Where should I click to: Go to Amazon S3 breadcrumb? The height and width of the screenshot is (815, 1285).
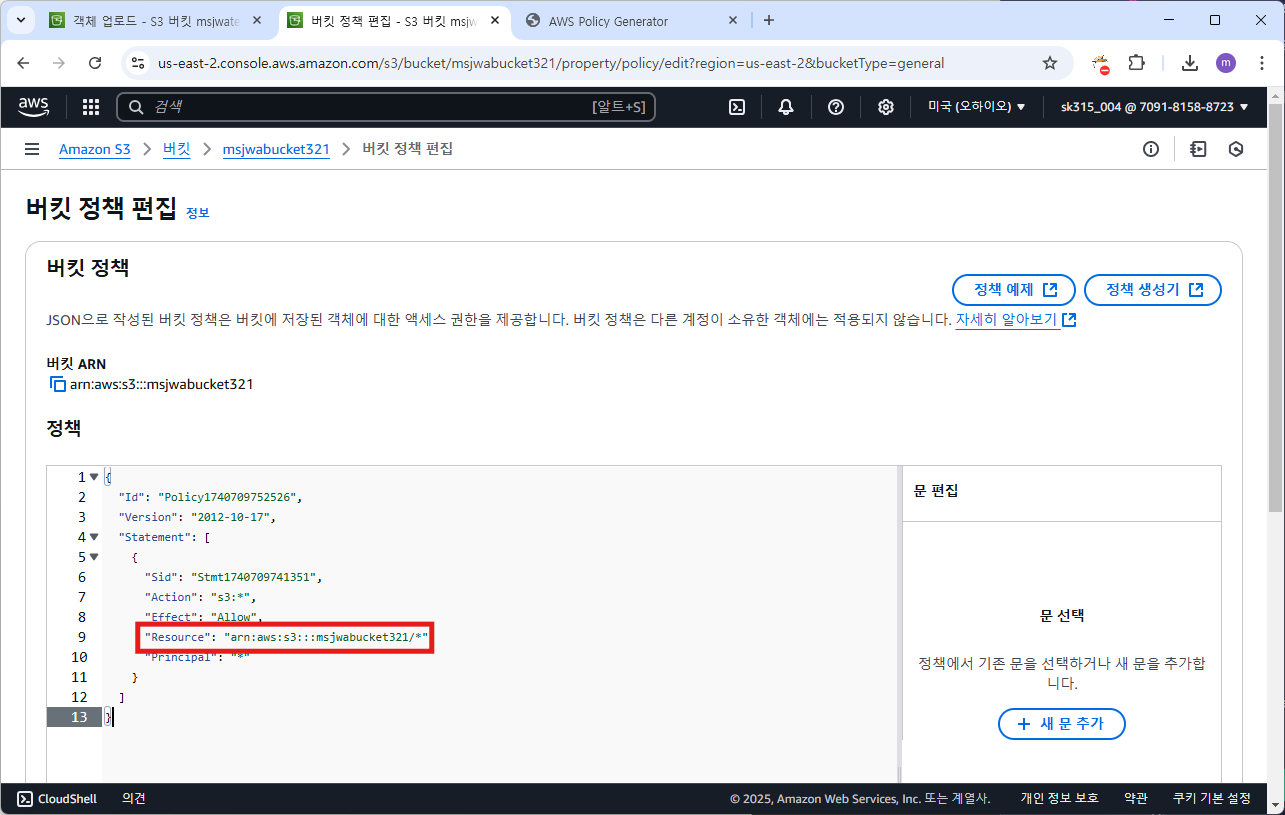(95, 149)
